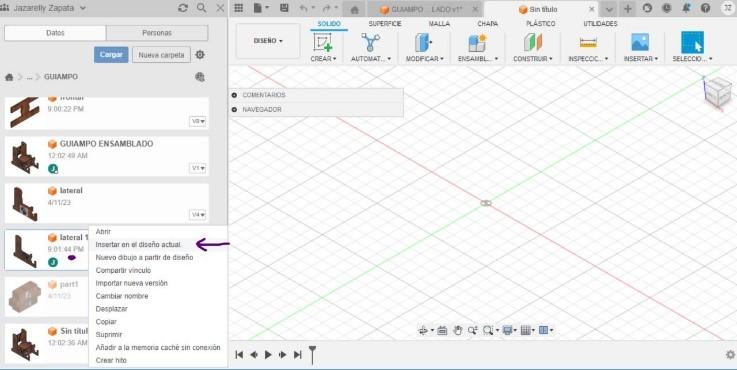Click the Nueva carpeta button
The width and height of the screenshot is (737, 370).
tap(161, 55)
